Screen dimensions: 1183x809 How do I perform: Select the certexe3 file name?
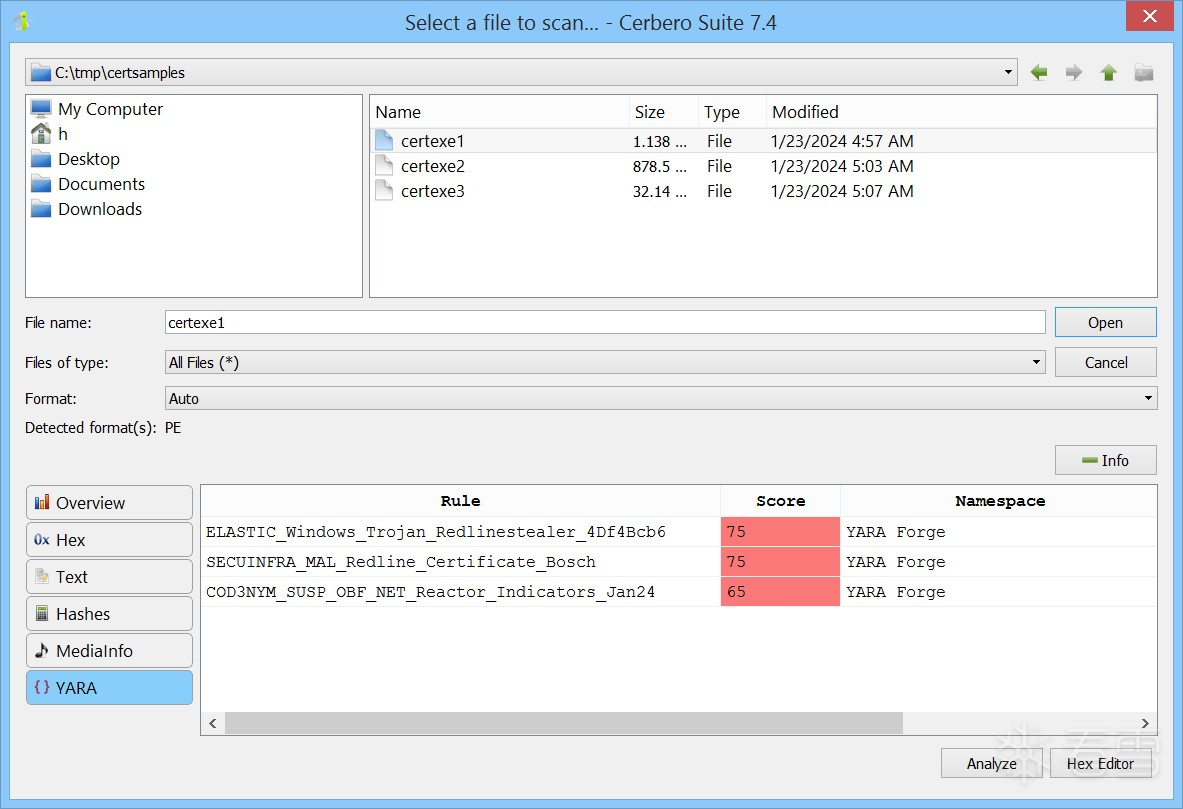point(432,191)
